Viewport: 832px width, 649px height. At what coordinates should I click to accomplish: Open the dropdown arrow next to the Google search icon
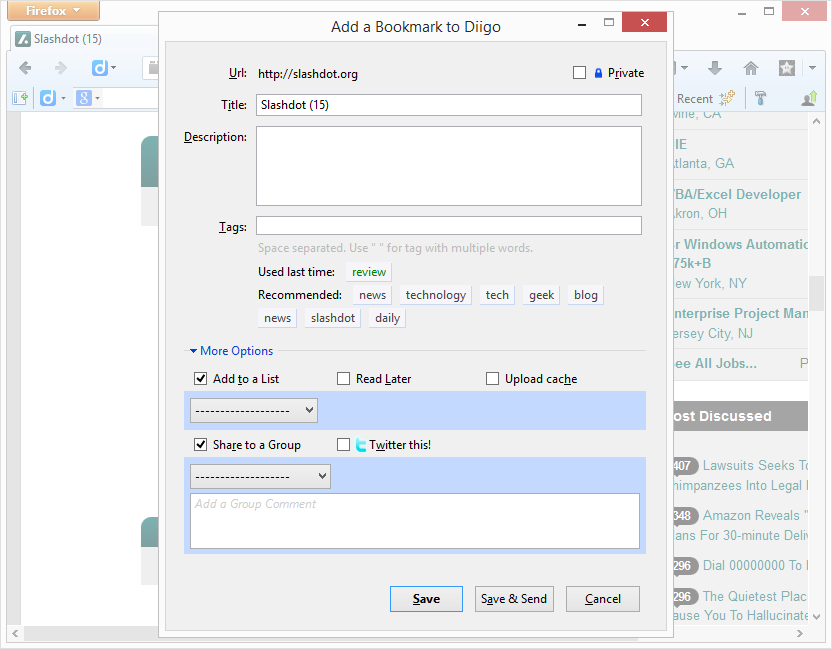coord(98,98)
